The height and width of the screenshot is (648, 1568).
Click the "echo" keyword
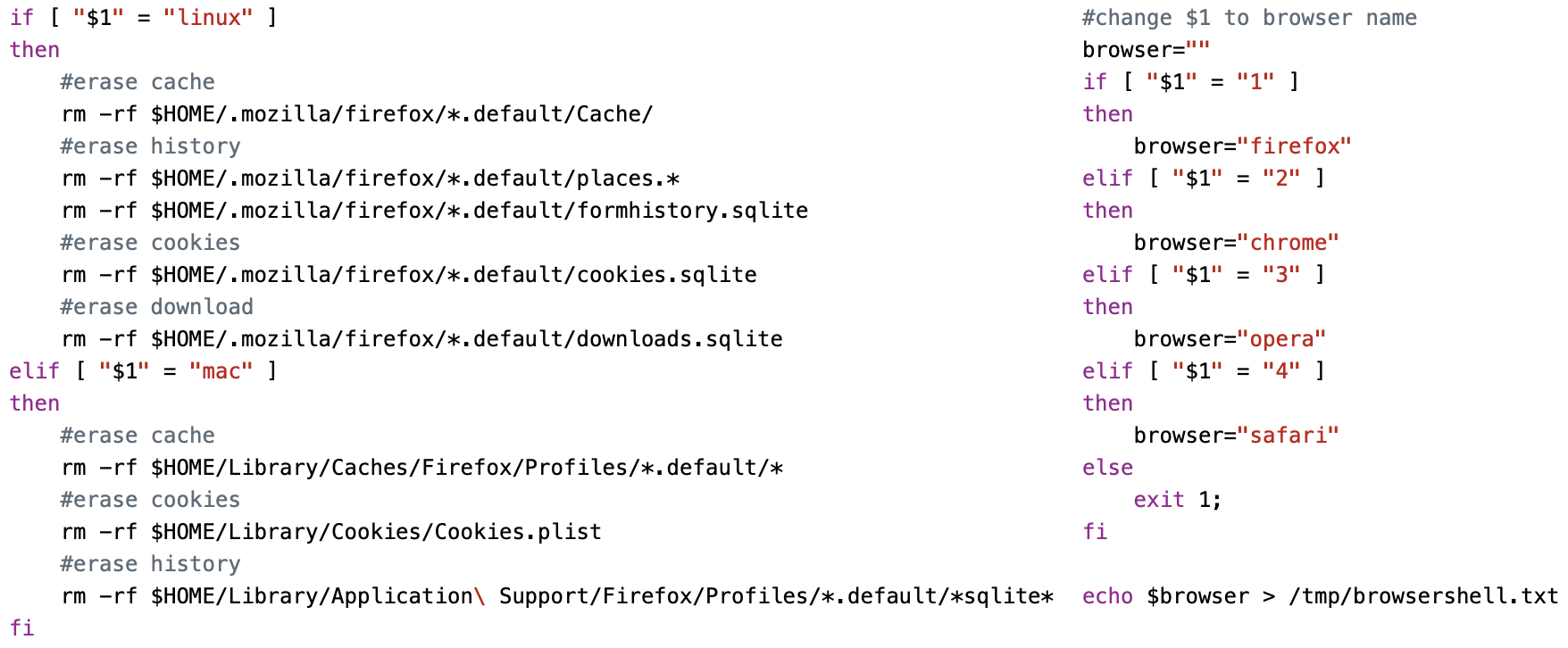(x=1107, y=596)
